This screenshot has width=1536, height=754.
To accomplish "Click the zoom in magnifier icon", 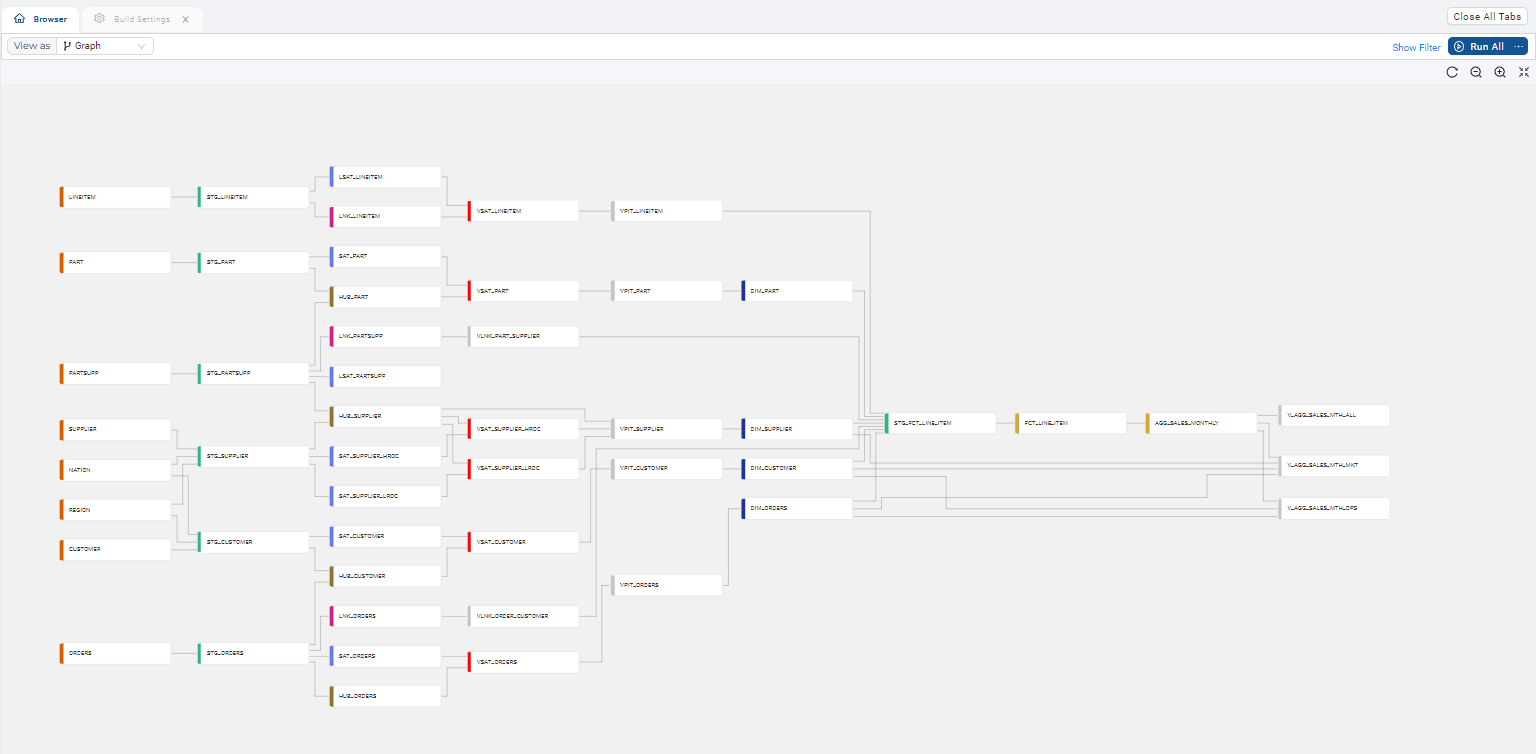I will tap(1500, 72).
